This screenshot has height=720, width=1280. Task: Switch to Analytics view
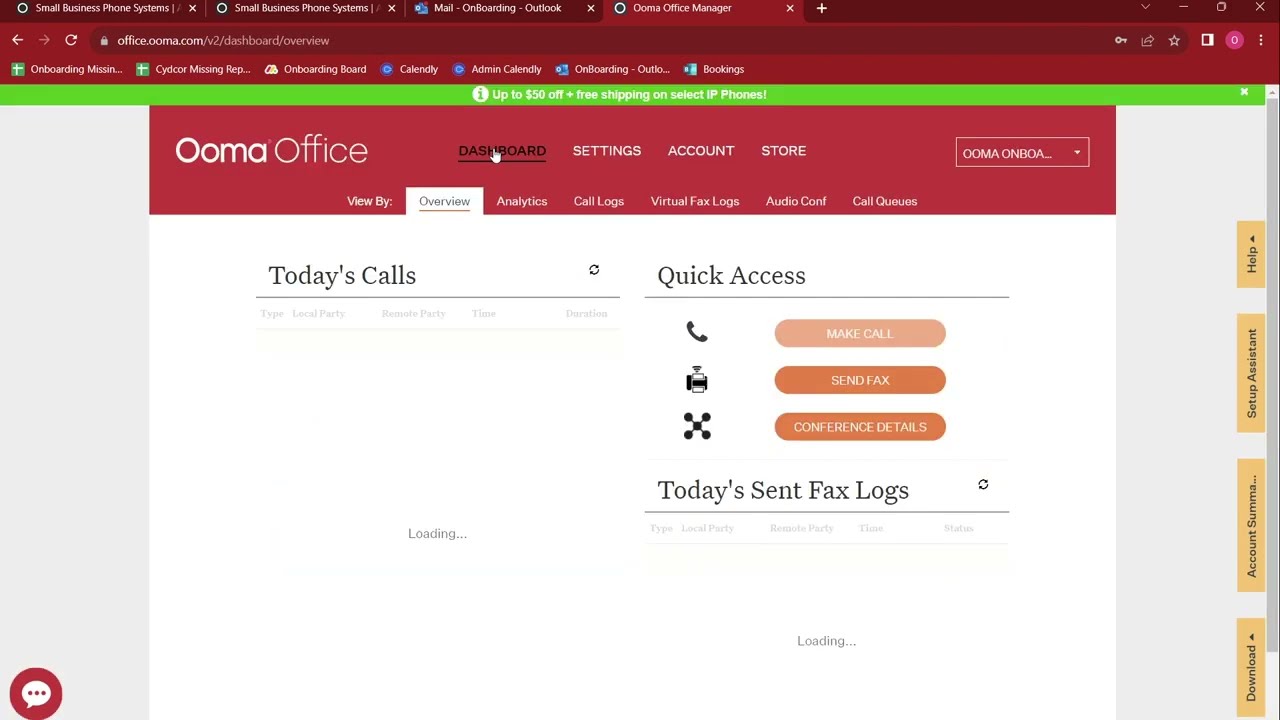point(522,201)
